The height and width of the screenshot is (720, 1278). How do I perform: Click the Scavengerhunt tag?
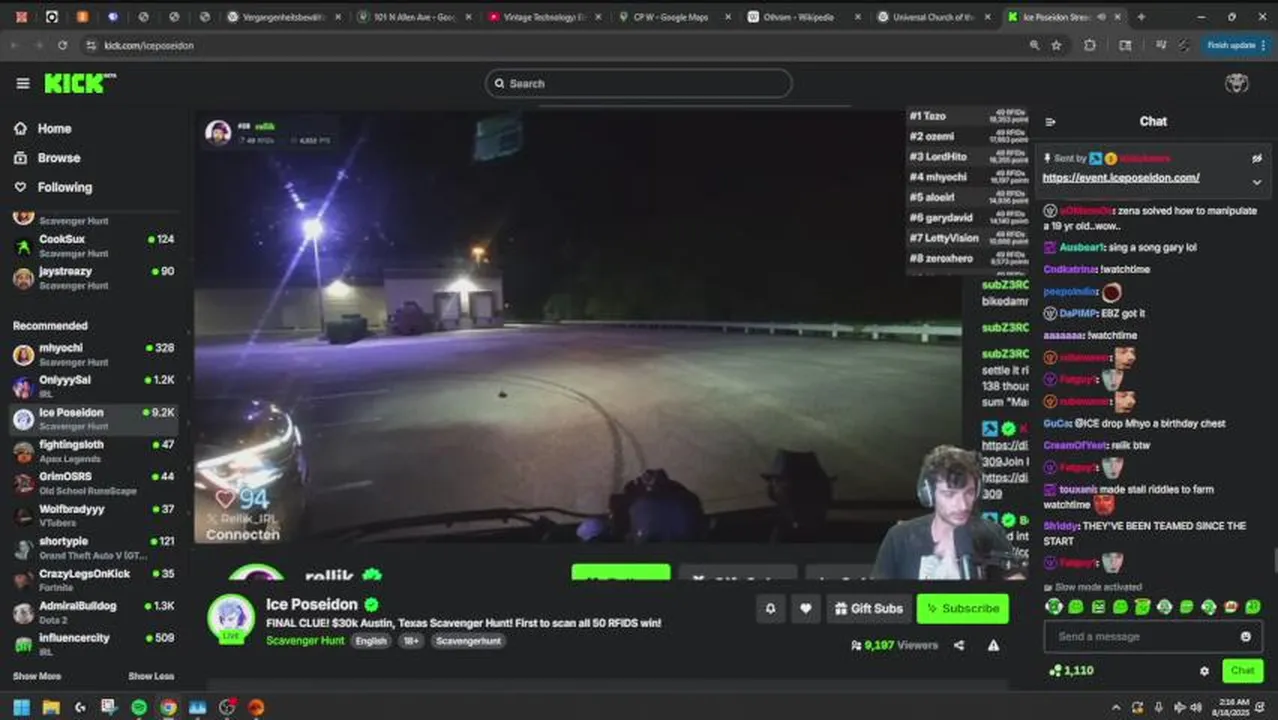pyautogui.click(x=469, y=641)
